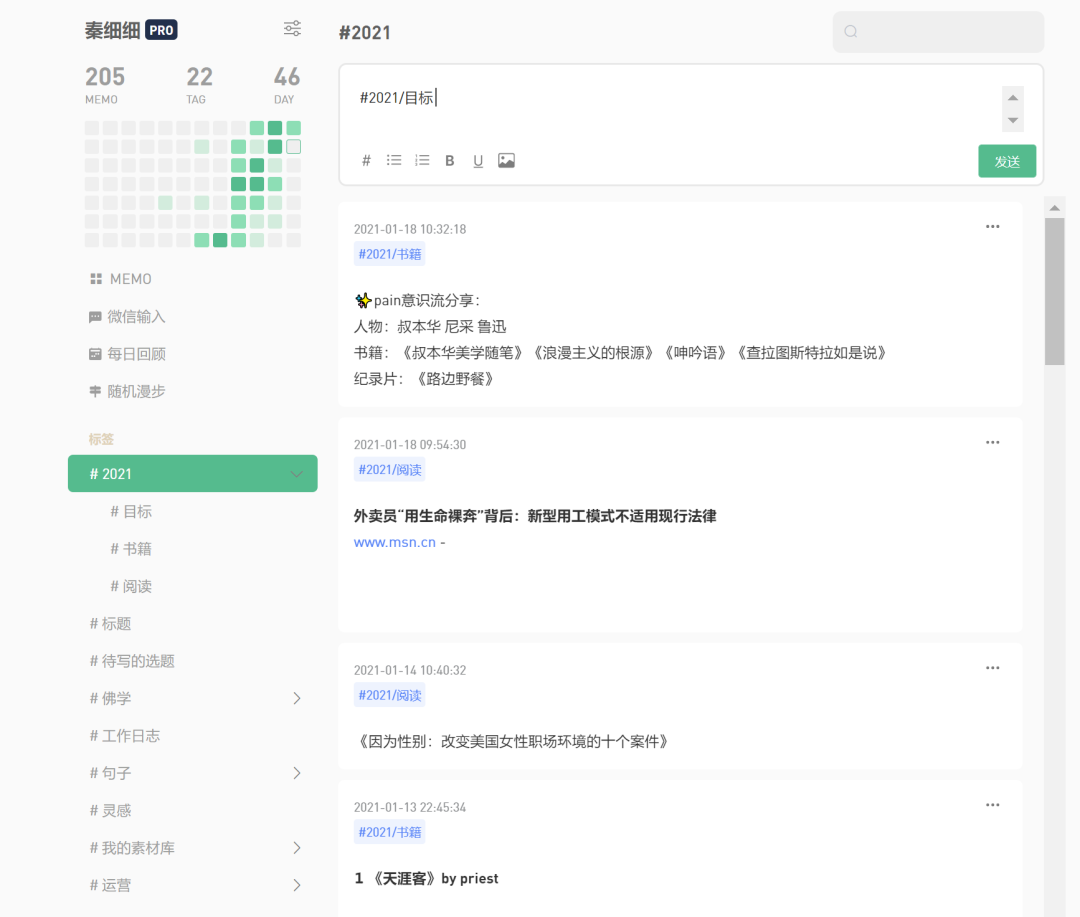Select the # 标题 tag
The height and width of the screenshot is (917, 1080).
pyautogui.click(x=110, y=624)
